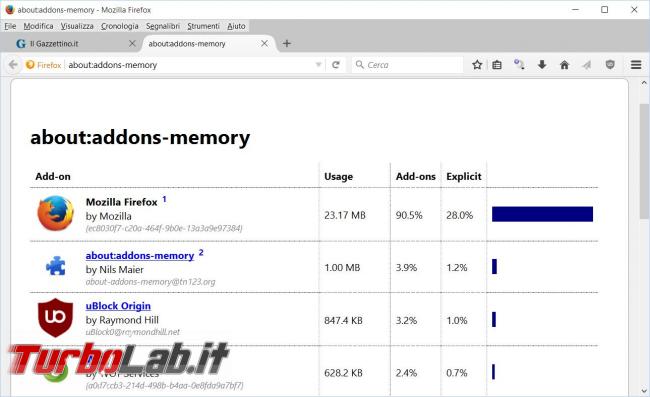The height and width of the screenshot is (397, 650).
Task: Open the hamburger menu
Action: pos(636,65)
